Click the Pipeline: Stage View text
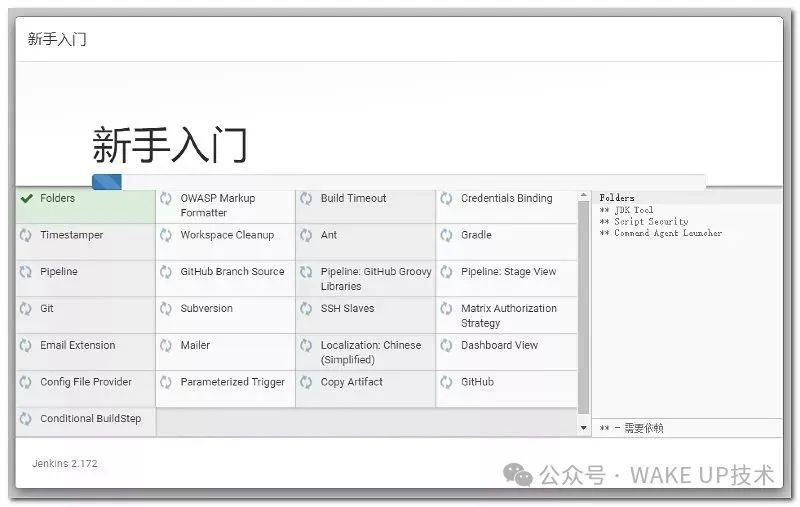800x507 pixels. tap(509, 272)
